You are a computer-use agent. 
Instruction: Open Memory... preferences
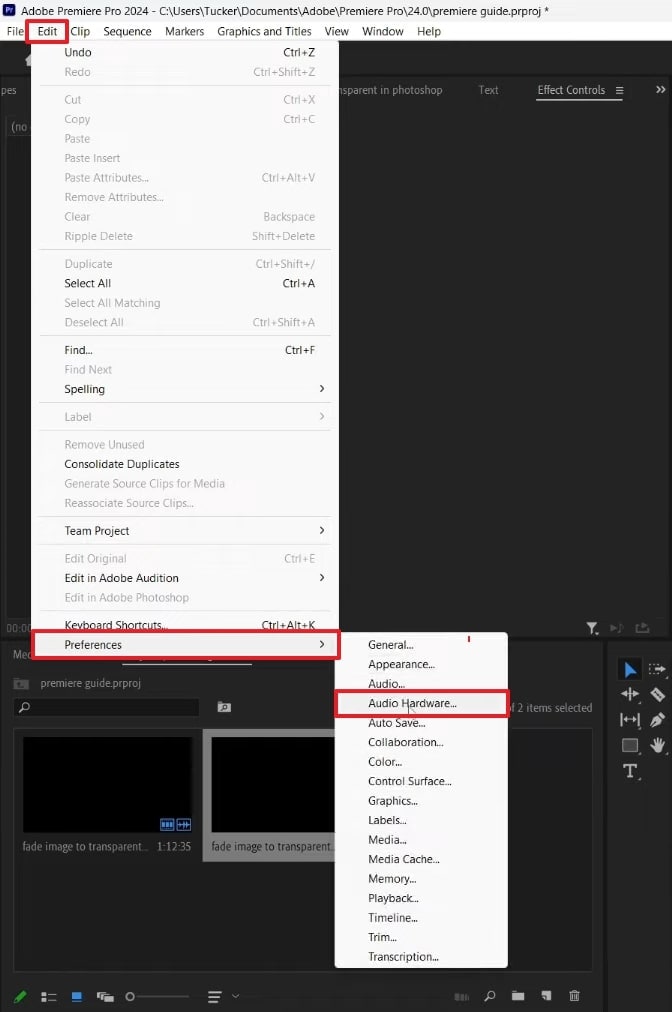(421, 878)
